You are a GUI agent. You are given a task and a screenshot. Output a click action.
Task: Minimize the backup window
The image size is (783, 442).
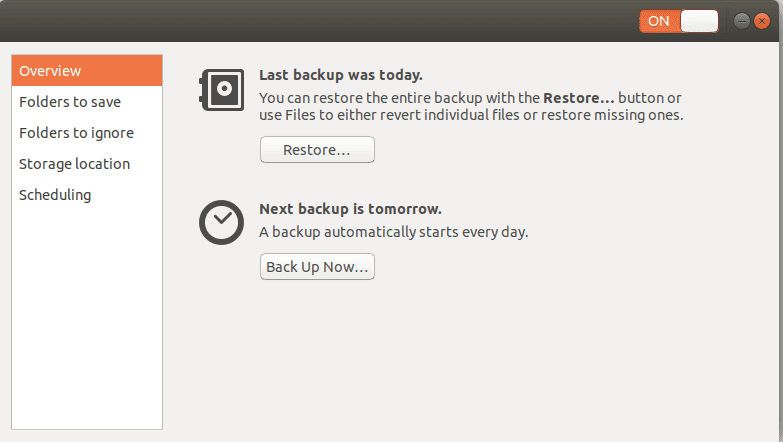point(741,20)
